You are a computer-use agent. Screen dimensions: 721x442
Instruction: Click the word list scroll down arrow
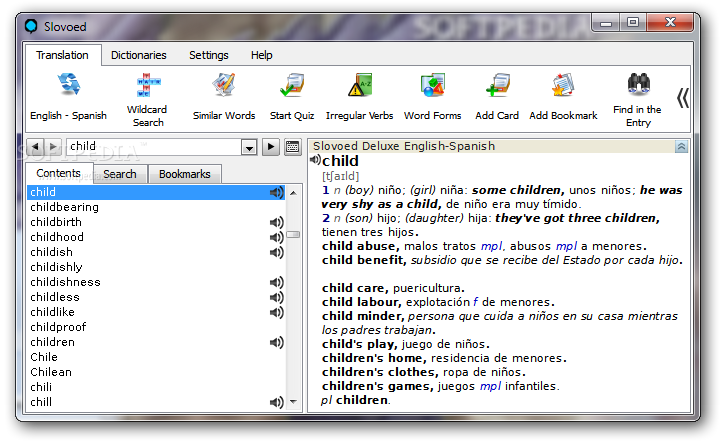tap(293, 402)
